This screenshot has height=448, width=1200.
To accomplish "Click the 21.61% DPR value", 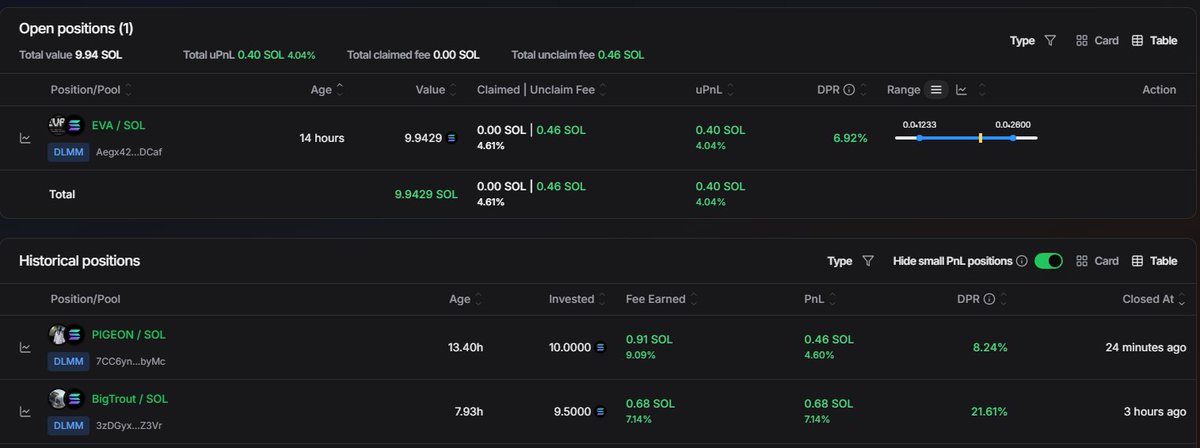I will (987, 411).
